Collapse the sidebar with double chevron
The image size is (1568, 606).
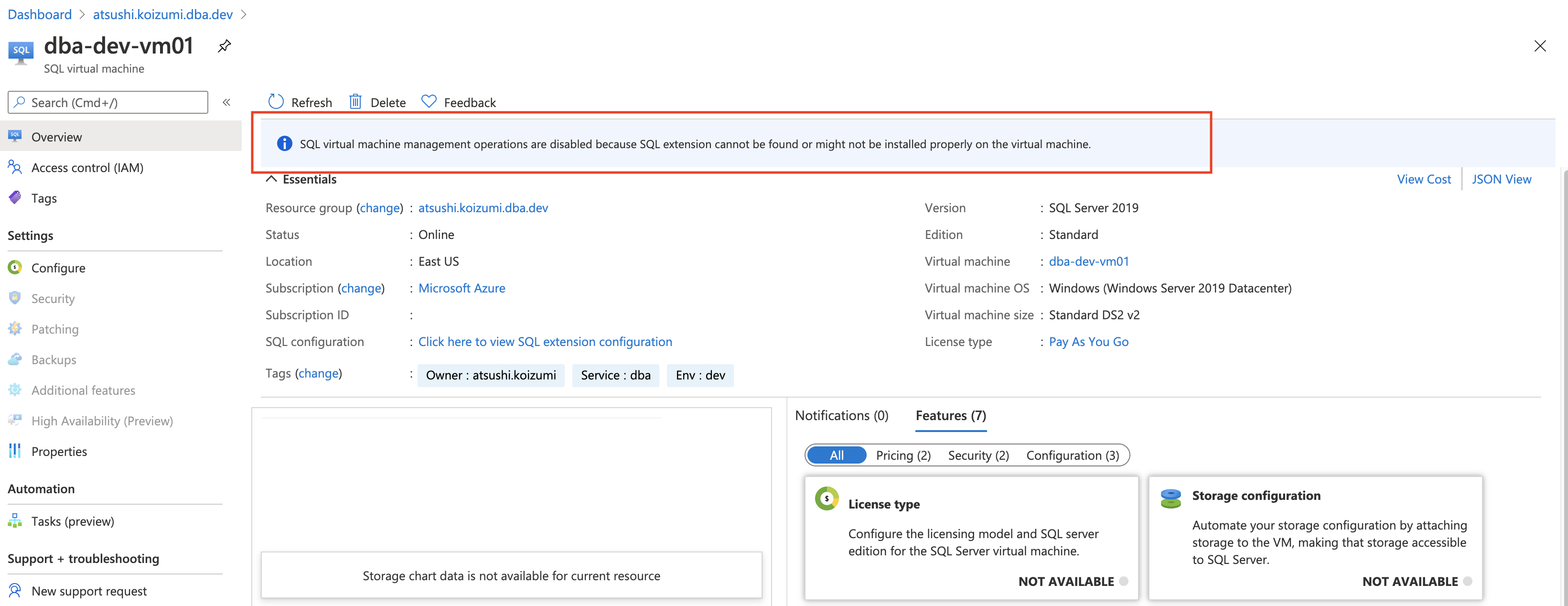[x=226, y=102]
